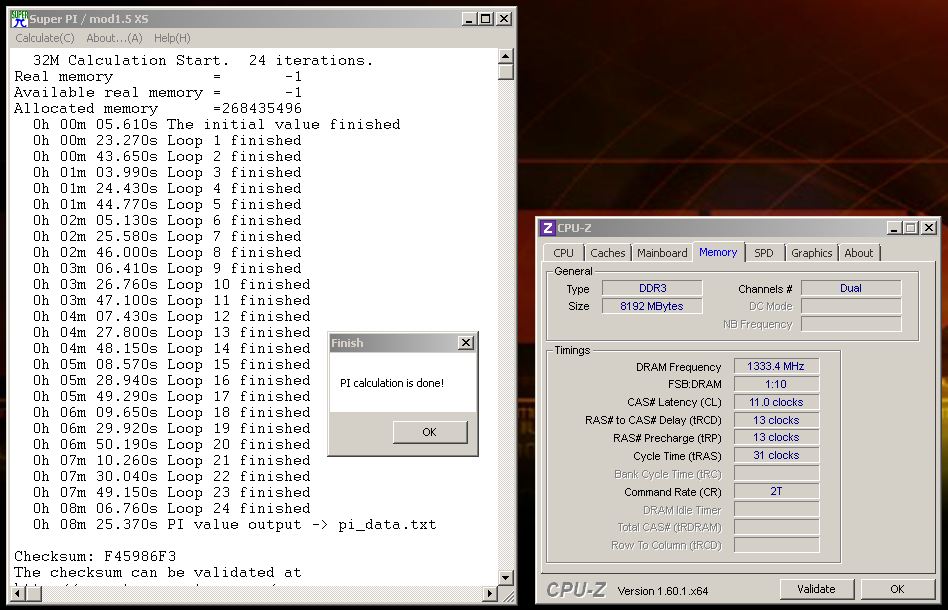Maximize the Super PI window
948x610 pixels.
(x=485, y=19)
